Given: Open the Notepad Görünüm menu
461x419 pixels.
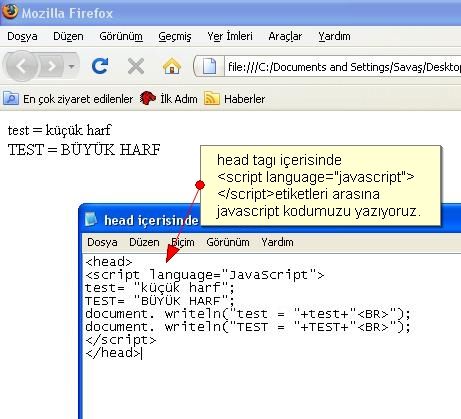Looking at the screenshot, I should coord(228,242).
